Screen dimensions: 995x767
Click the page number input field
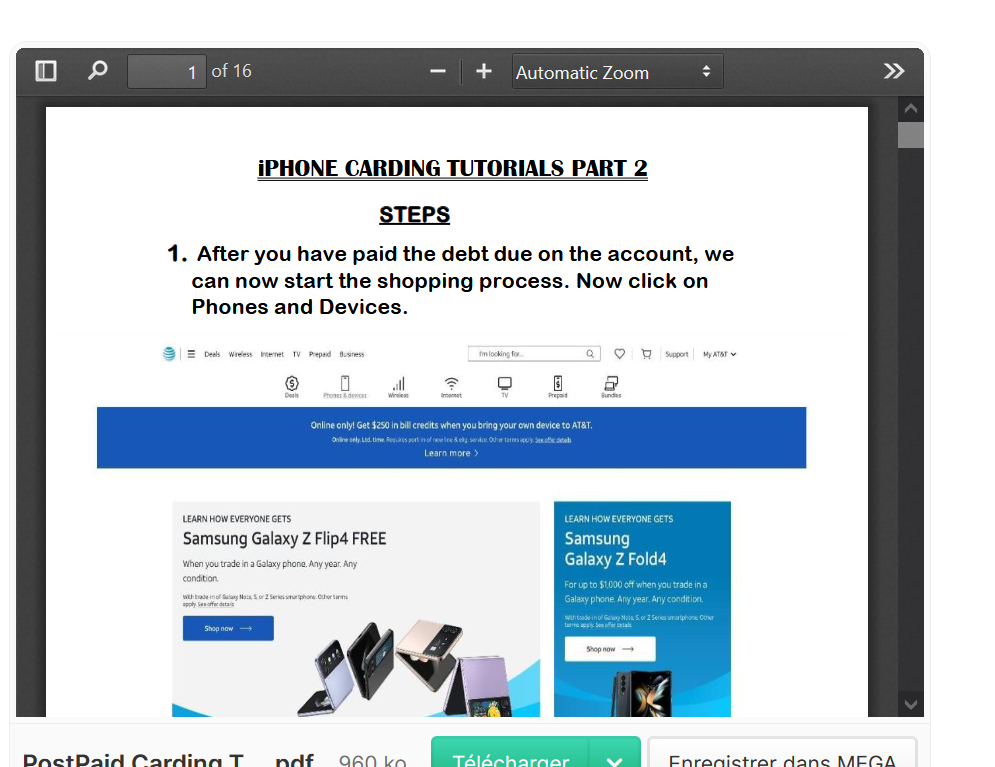(x=167, y=70)
